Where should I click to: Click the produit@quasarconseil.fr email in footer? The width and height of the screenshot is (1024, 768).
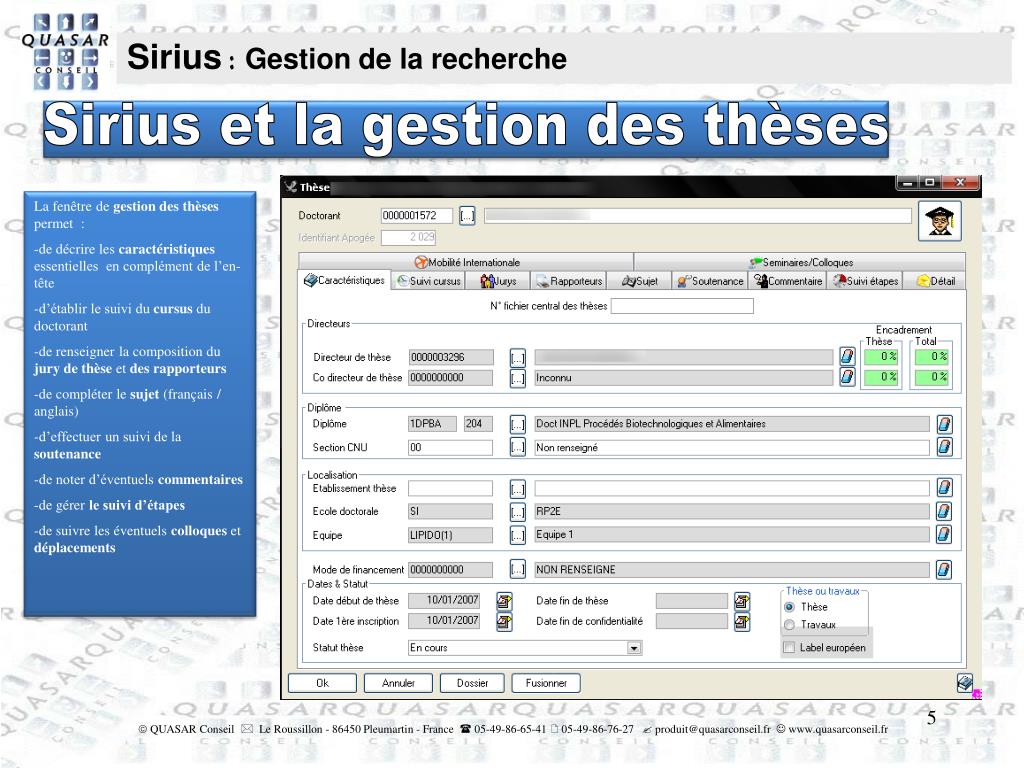pyautogui.click(x=712, y=729)
